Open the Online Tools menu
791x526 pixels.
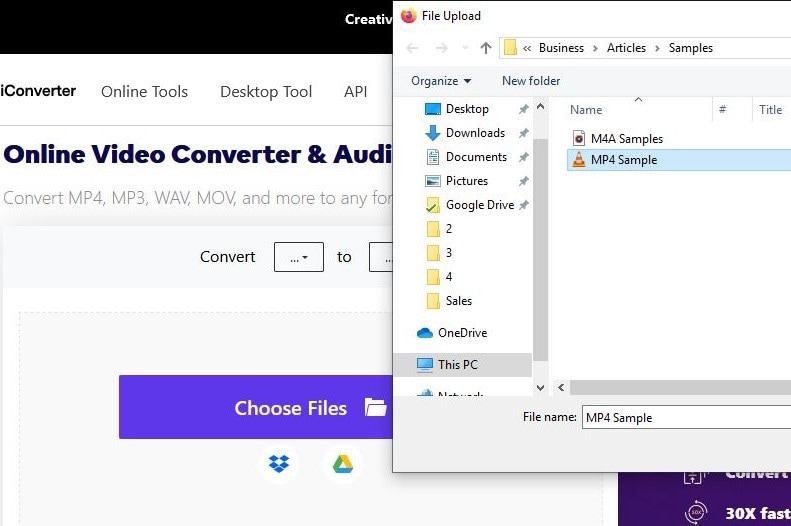click(144, 91)
